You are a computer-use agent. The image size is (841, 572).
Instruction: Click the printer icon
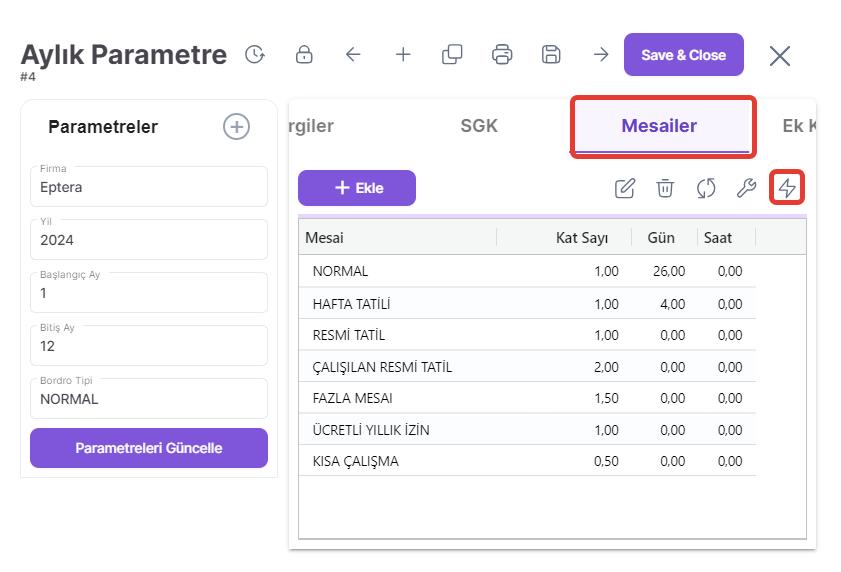pyautogui.click(x=502, y=55)
